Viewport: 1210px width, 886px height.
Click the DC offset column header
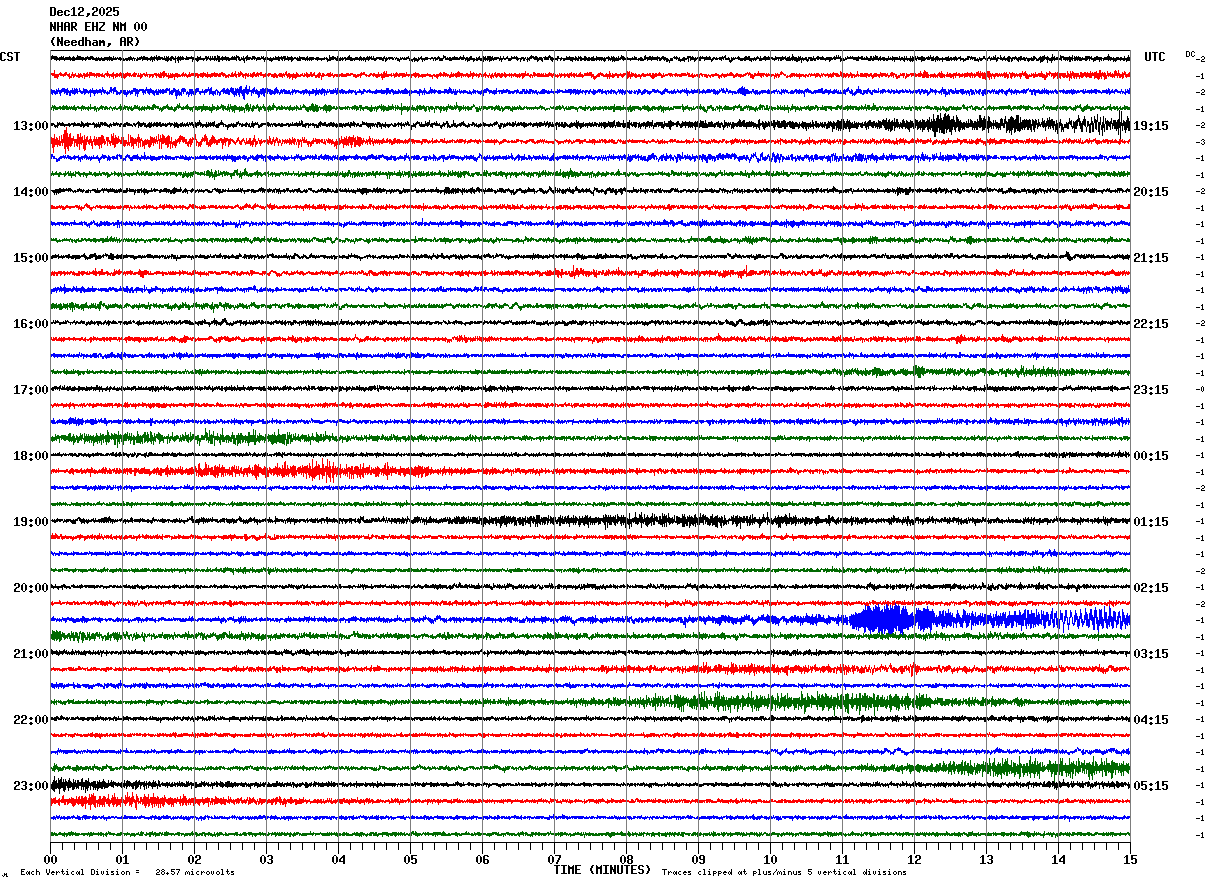tap(1191, 54)
